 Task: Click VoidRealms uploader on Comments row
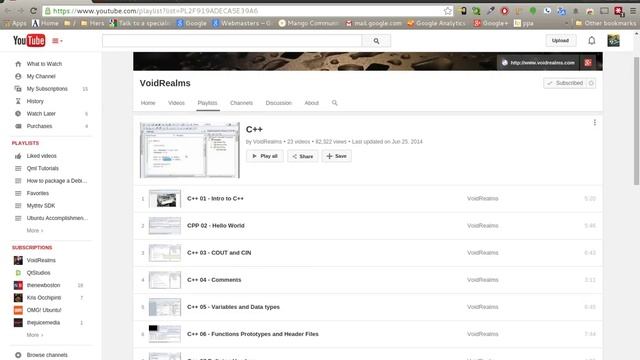(x=482, y=280)
